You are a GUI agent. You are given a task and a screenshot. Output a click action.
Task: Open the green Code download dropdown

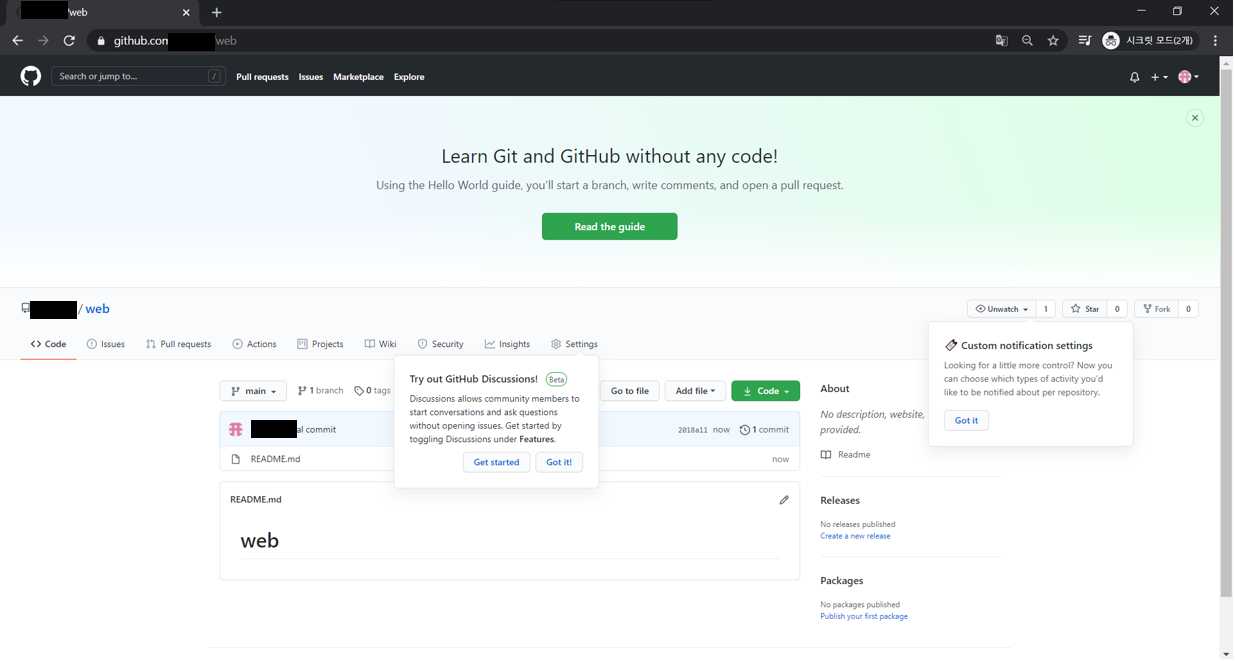pyautogui.click(x=765, y=391)
